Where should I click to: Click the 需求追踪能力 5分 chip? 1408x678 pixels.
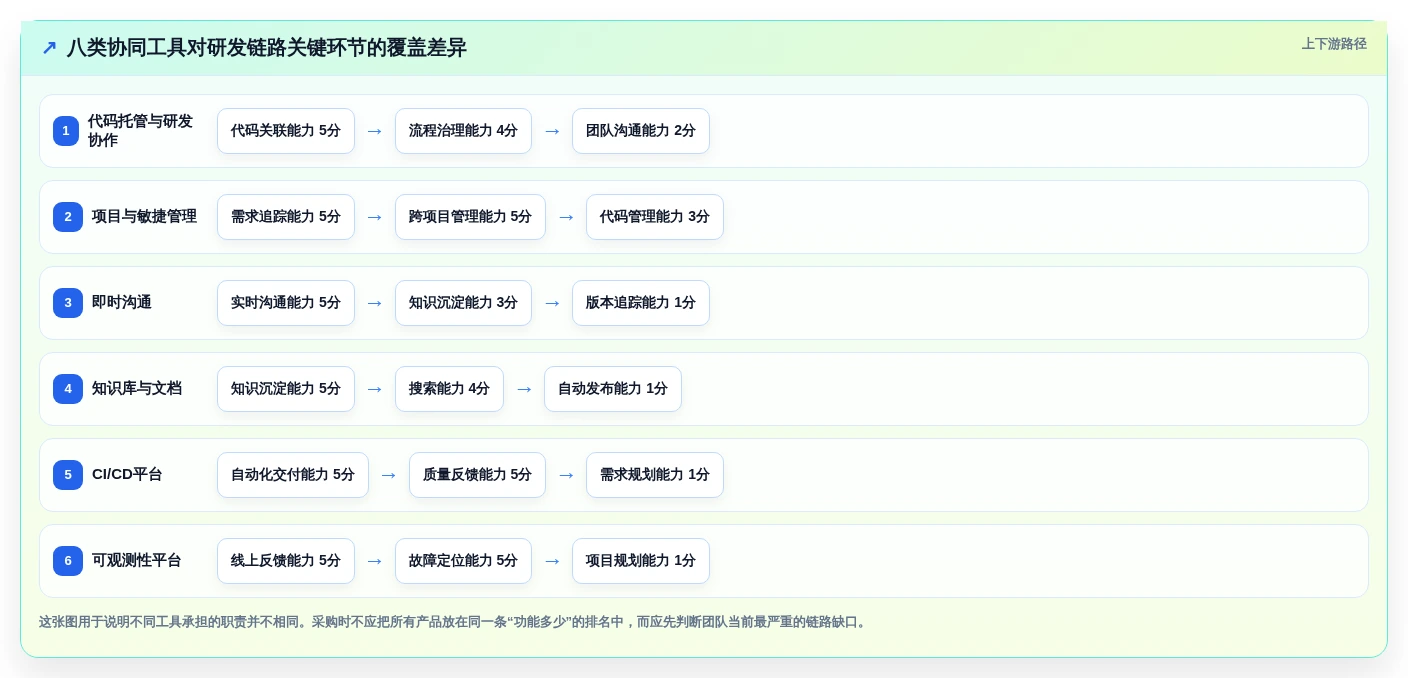[286, 217]
